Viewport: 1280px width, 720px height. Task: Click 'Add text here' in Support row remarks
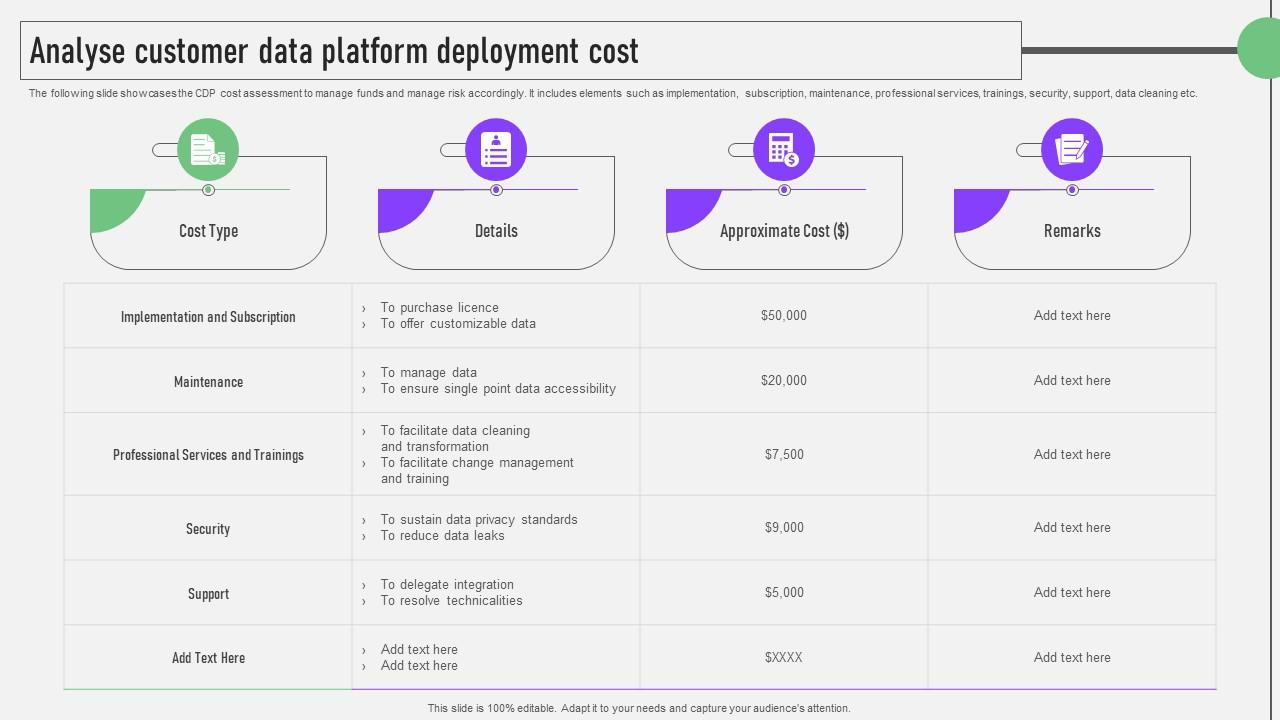(1072, 593)
